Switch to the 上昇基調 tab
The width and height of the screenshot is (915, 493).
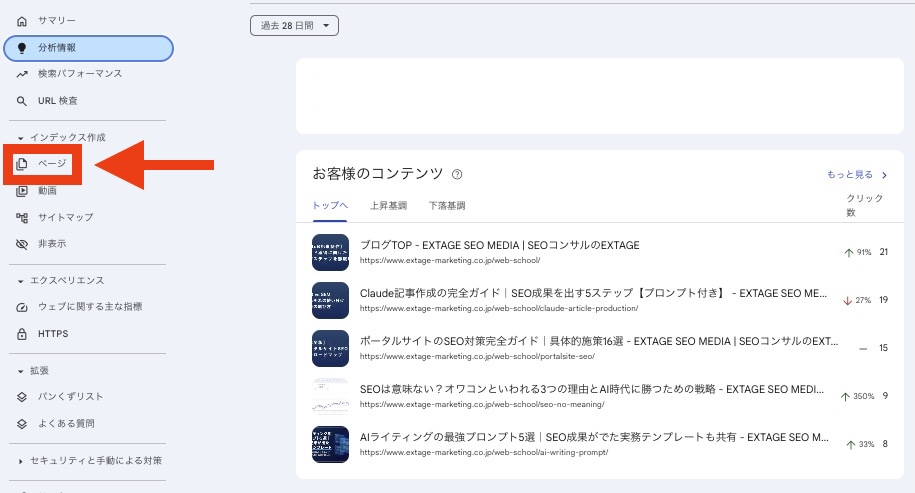tap(388, 206)
